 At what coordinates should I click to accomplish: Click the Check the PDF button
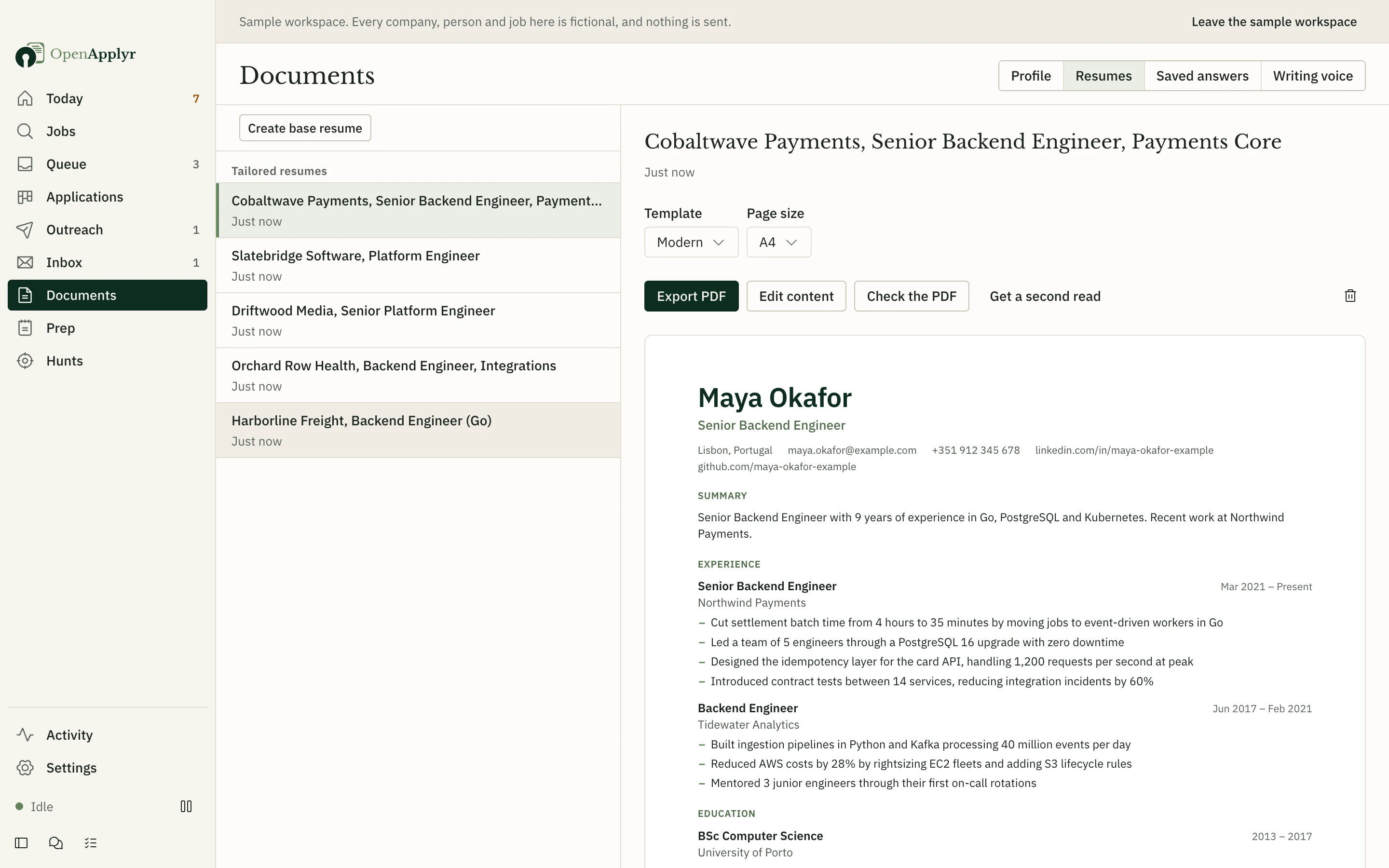[x=912, y=296]
